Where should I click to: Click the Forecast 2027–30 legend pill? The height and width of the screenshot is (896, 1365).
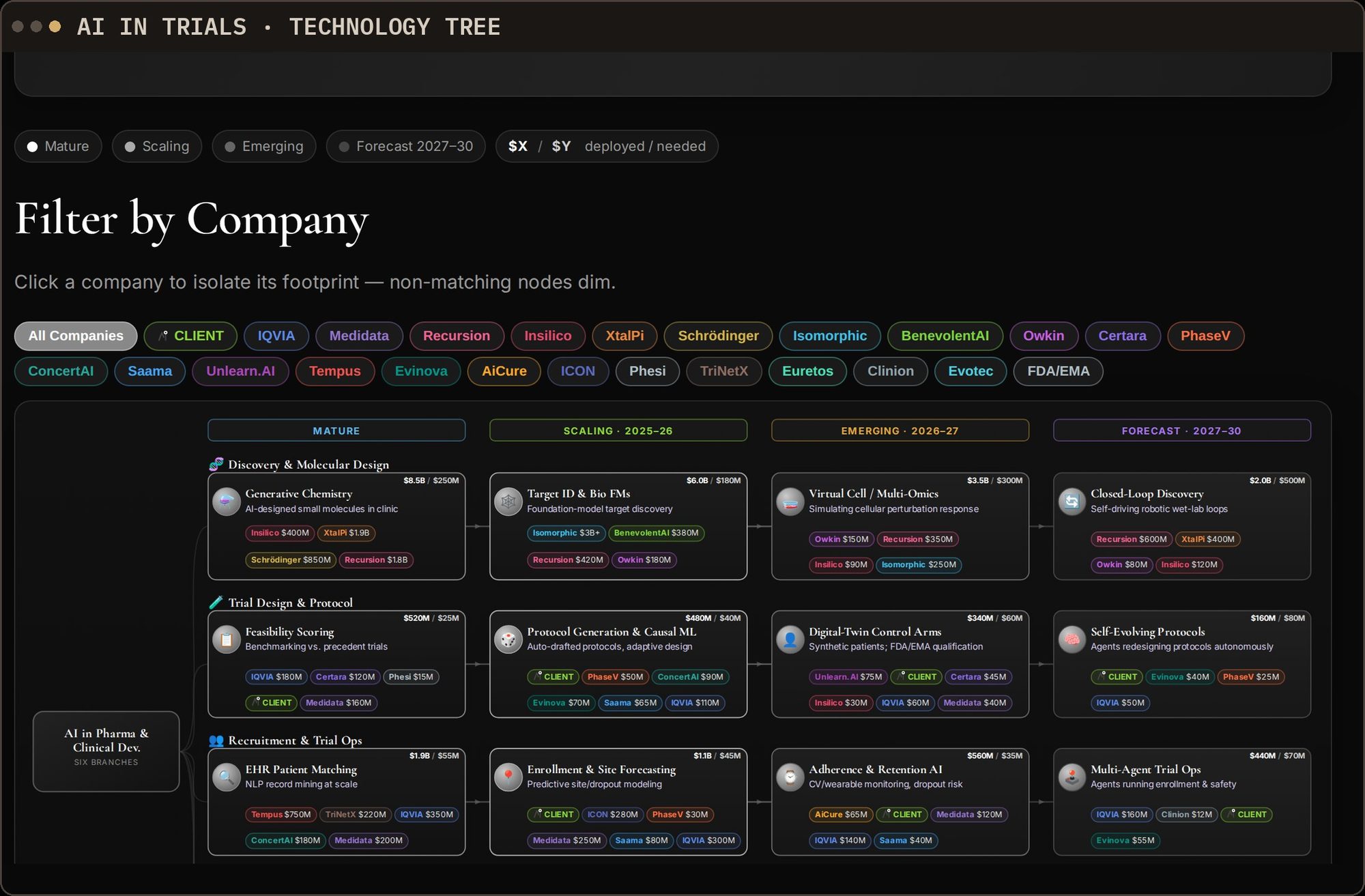[406, 146]
